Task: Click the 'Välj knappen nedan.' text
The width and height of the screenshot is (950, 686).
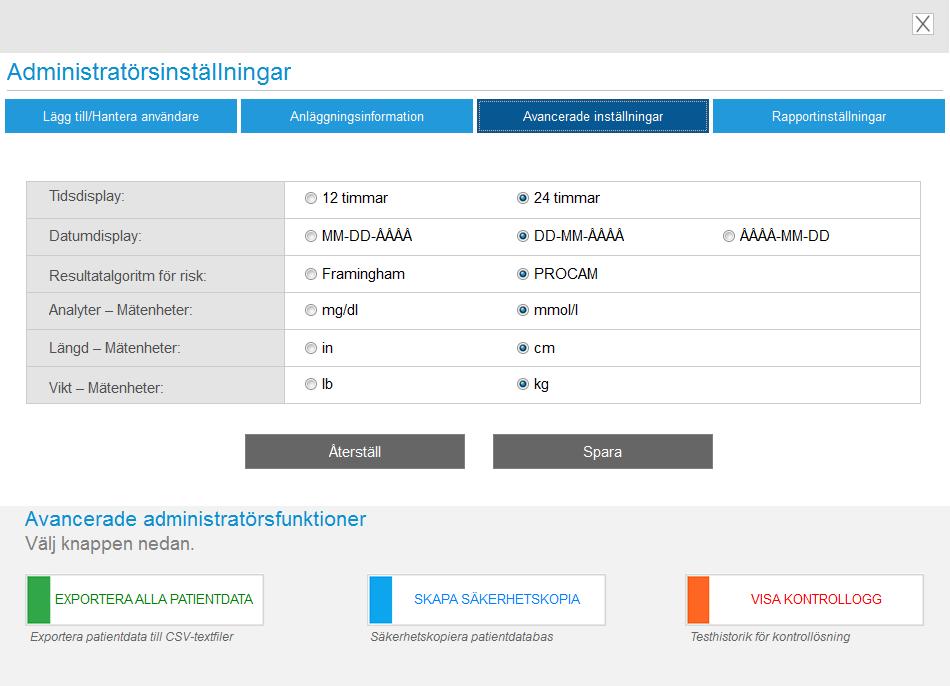Action: click(110, 544)
